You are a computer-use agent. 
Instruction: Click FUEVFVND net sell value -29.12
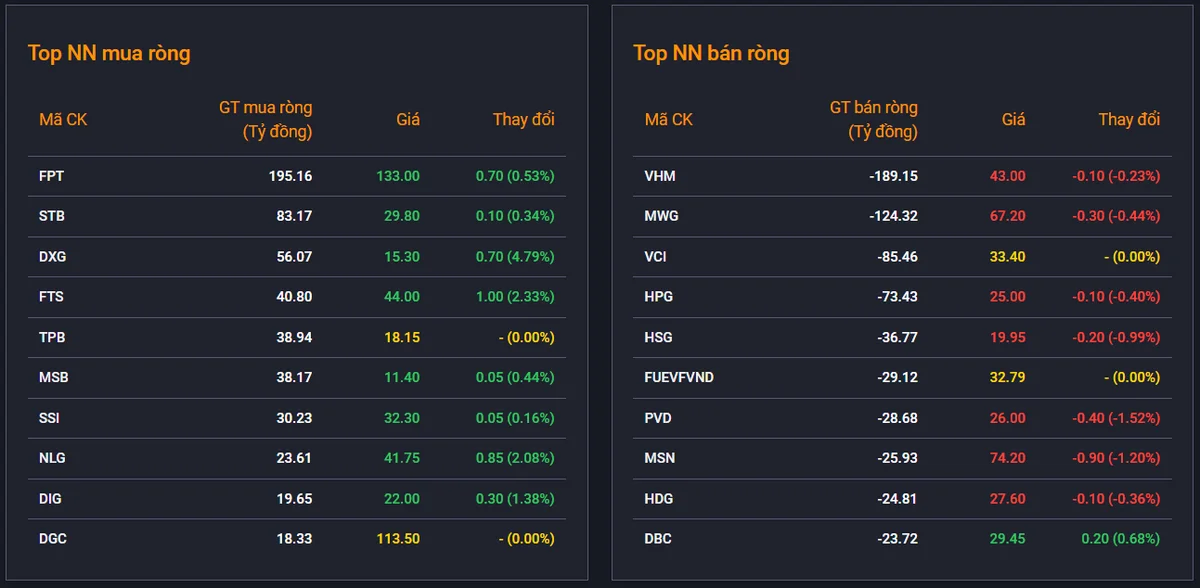point(897,378)
